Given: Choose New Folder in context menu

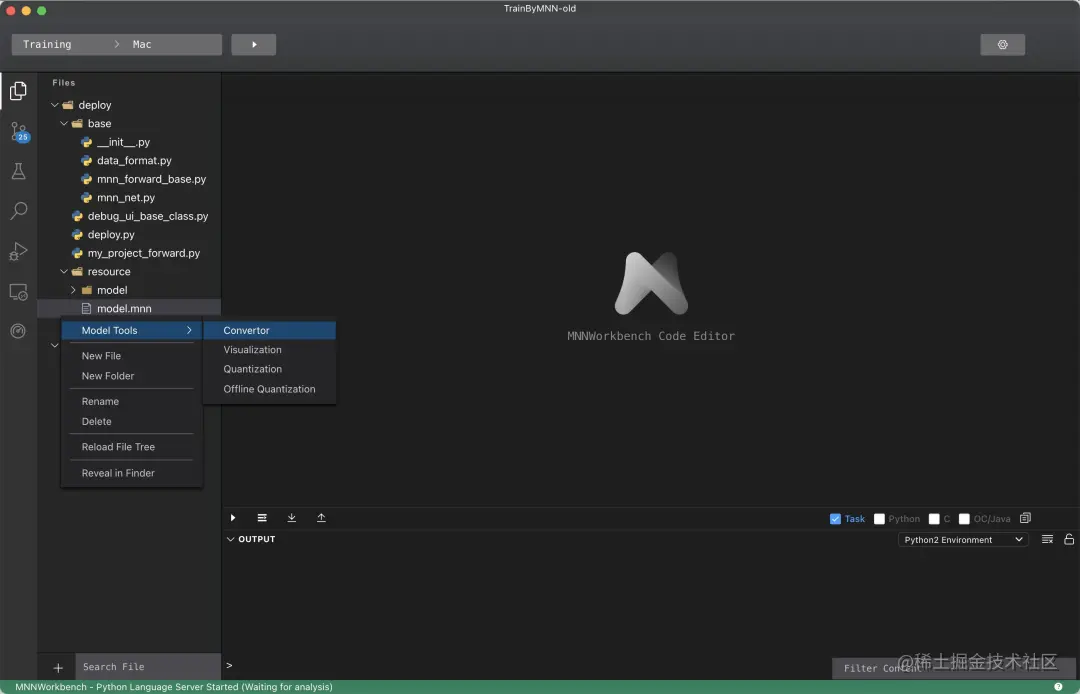Looking at the screenshot, I should 132,376.
